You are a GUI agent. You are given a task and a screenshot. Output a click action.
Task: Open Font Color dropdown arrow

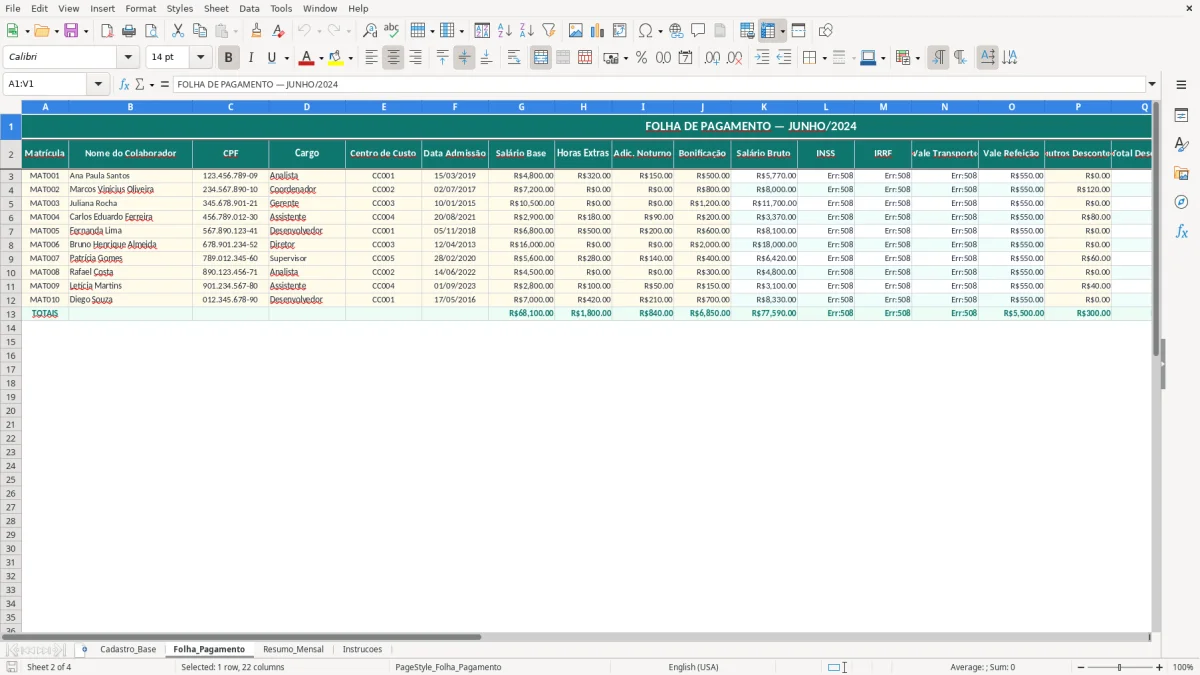(321, 58)
